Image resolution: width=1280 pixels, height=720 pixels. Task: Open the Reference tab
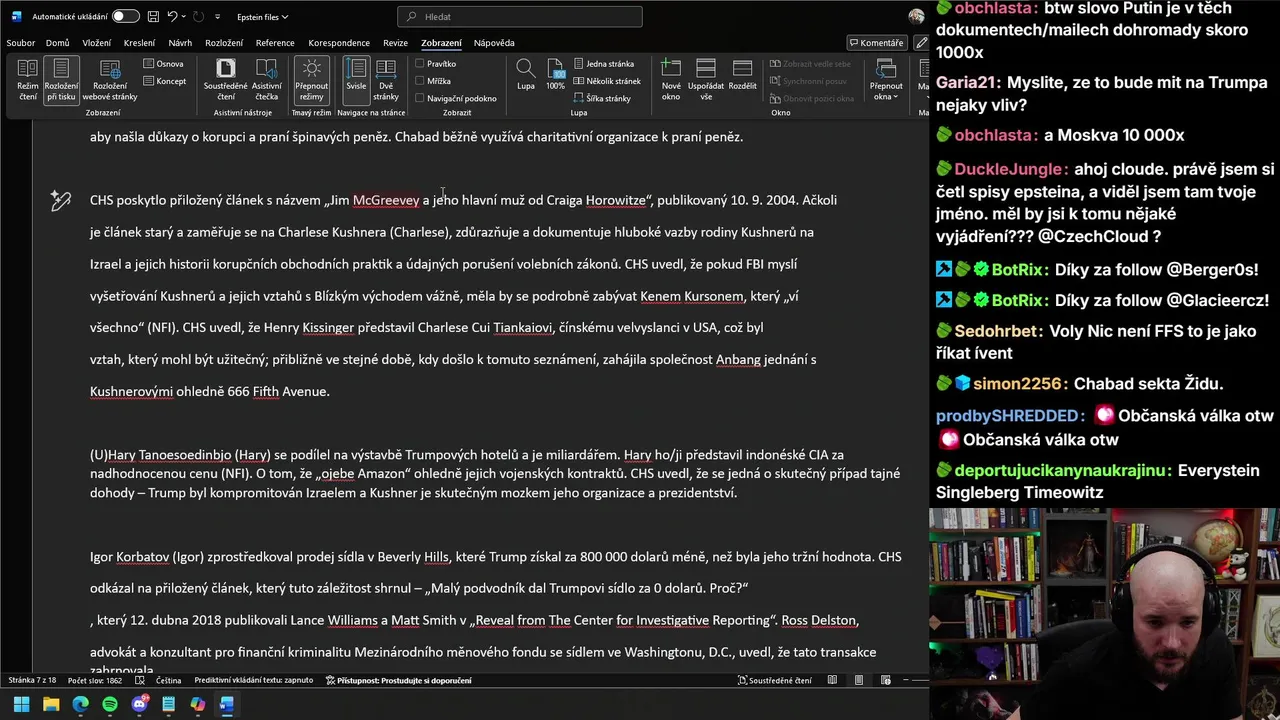point(275,43)
